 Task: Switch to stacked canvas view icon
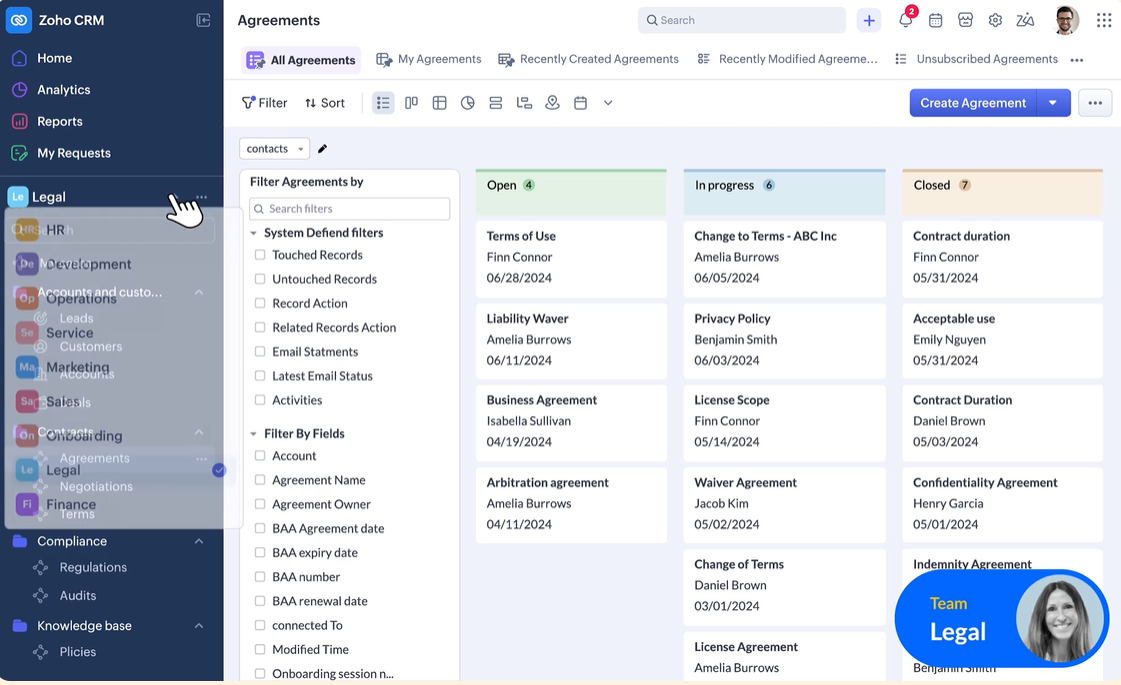(x=495, y=103)
